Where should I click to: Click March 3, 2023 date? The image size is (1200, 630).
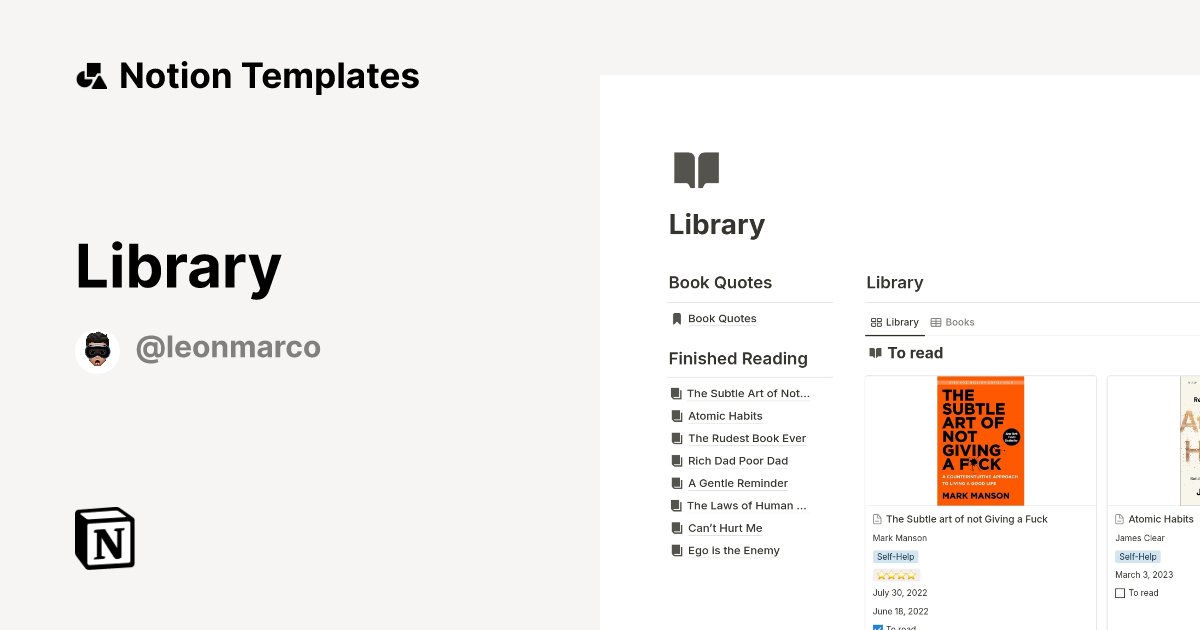pyautogui.click(x=1143, y=575)
